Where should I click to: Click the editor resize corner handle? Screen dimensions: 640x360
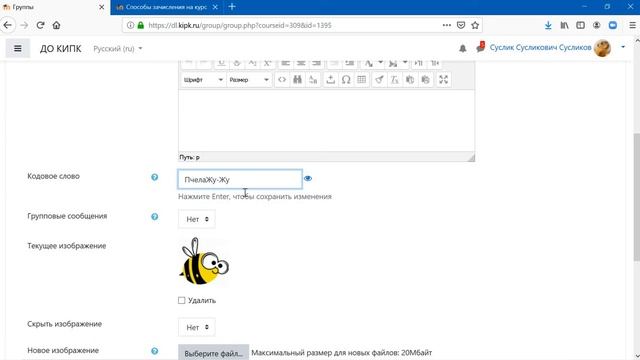471,158
